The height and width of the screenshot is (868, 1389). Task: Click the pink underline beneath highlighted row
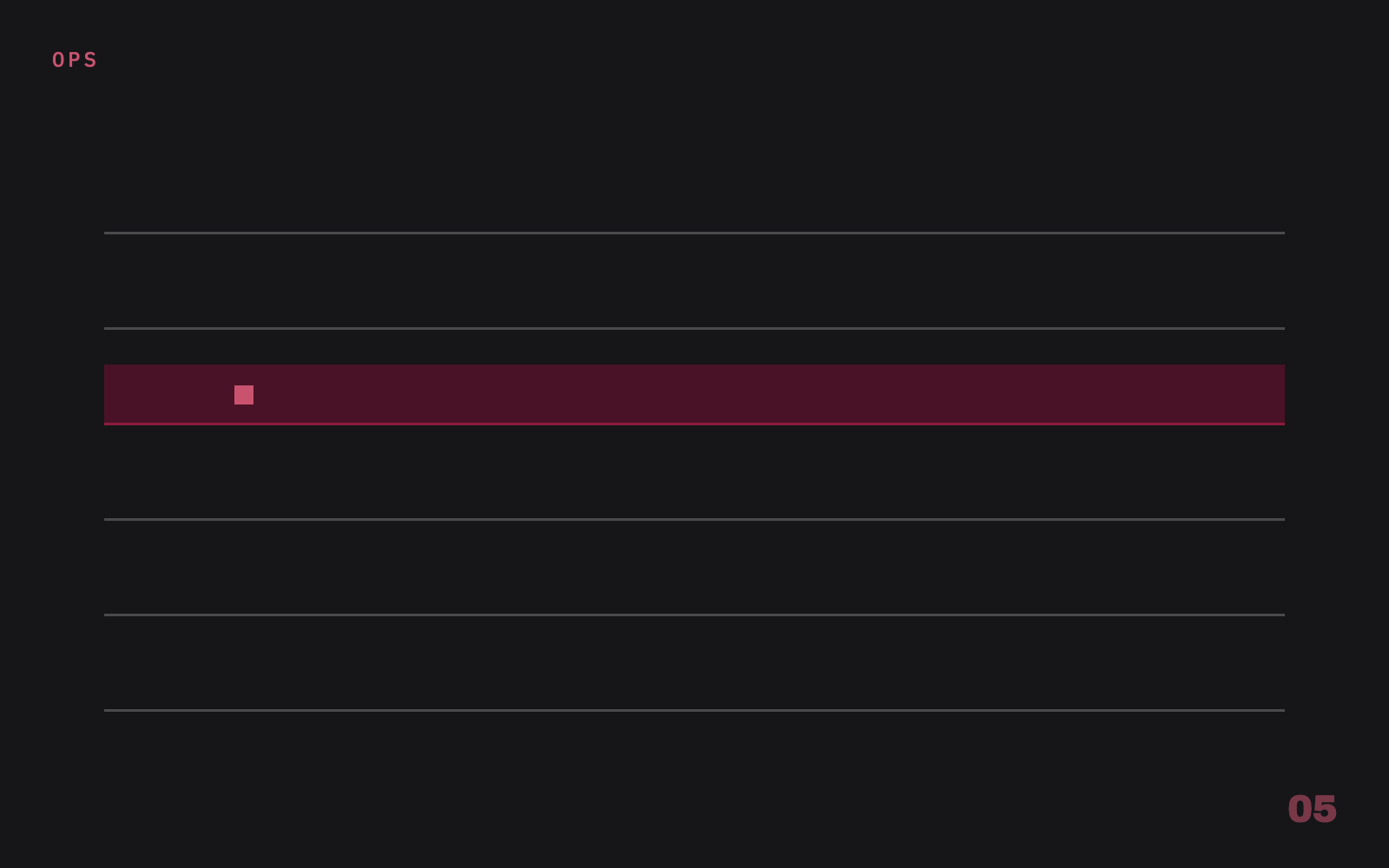tap(694, 424)
